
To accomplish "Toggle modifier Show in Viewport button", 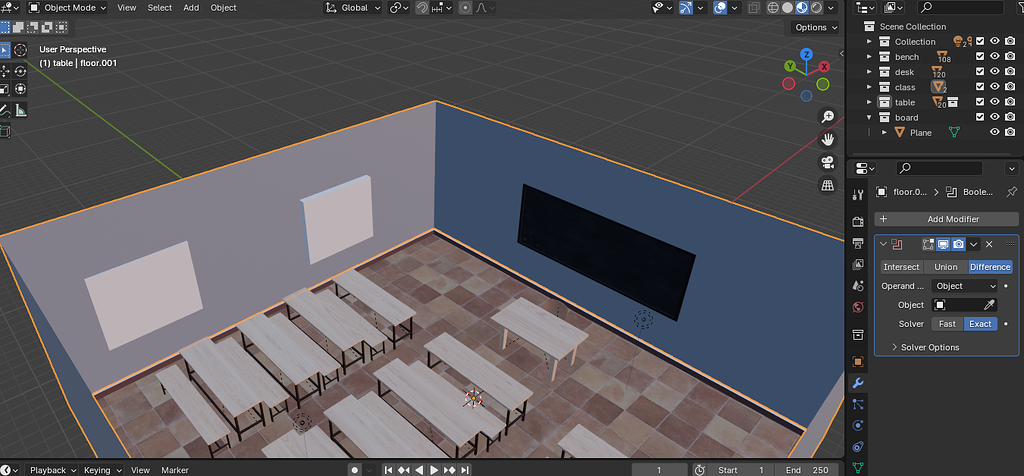I will 943,244.
